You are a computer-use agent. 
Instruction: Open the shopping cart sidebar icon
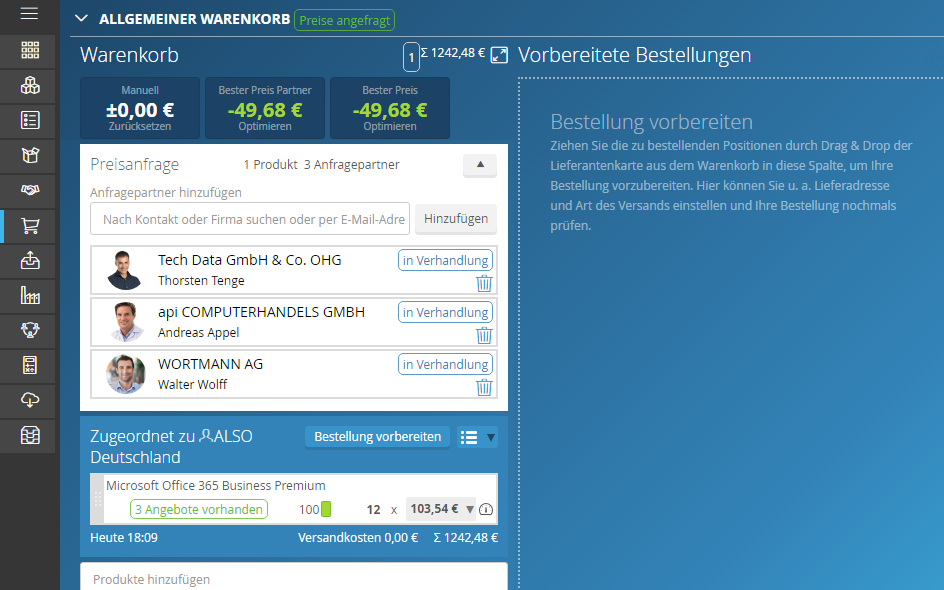coord(30,226)
